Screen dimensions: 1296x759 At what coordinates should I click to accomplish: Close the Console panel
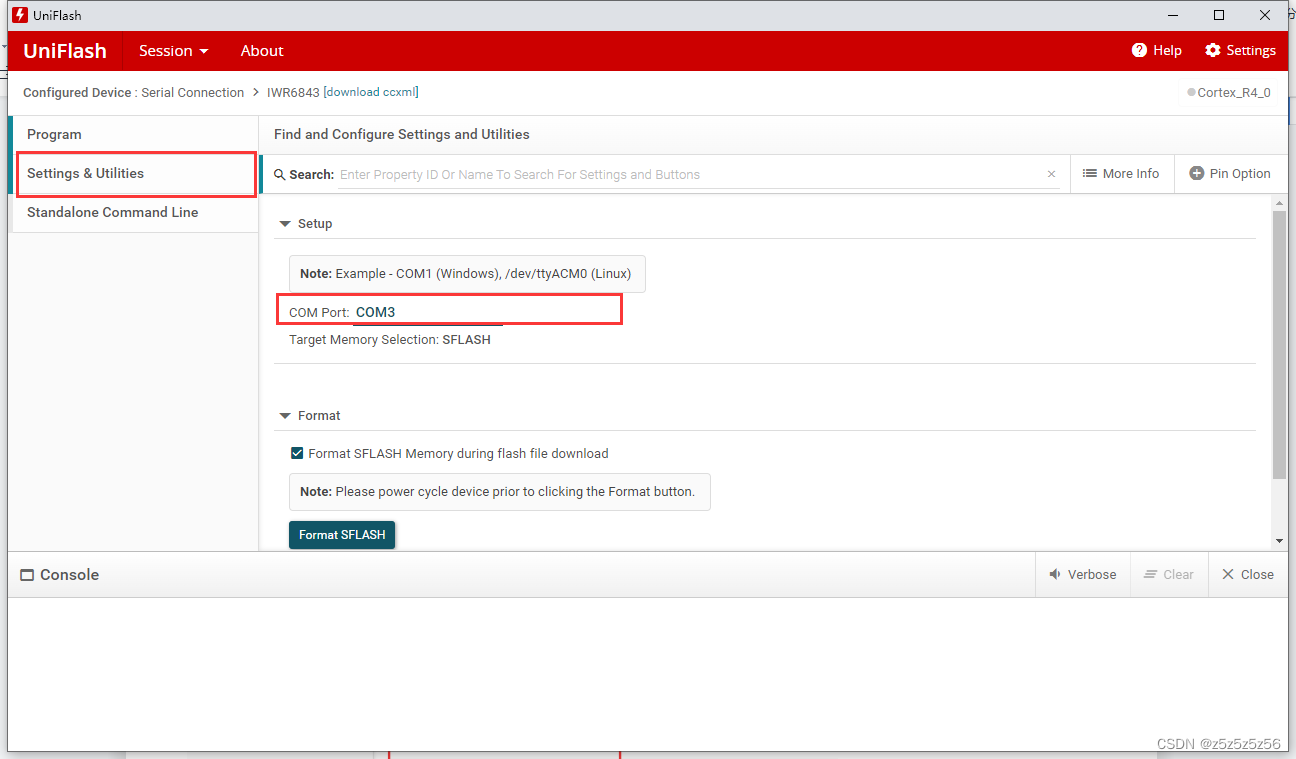(x=1248, y=575)
